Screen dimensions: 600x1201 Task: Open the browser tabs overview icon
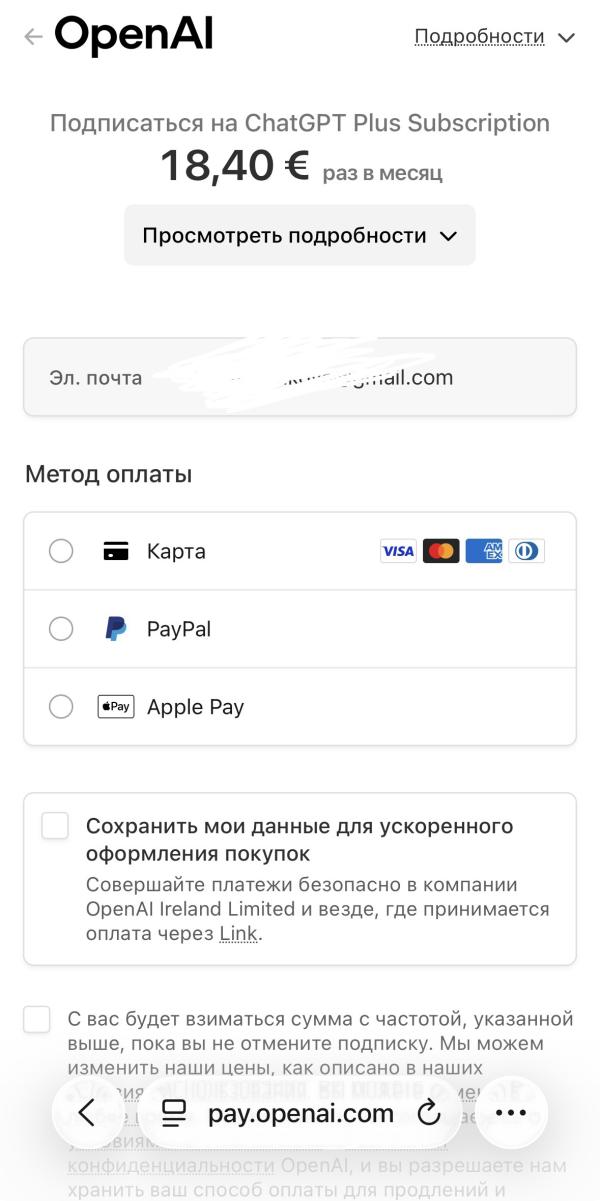pos(174,1113)
